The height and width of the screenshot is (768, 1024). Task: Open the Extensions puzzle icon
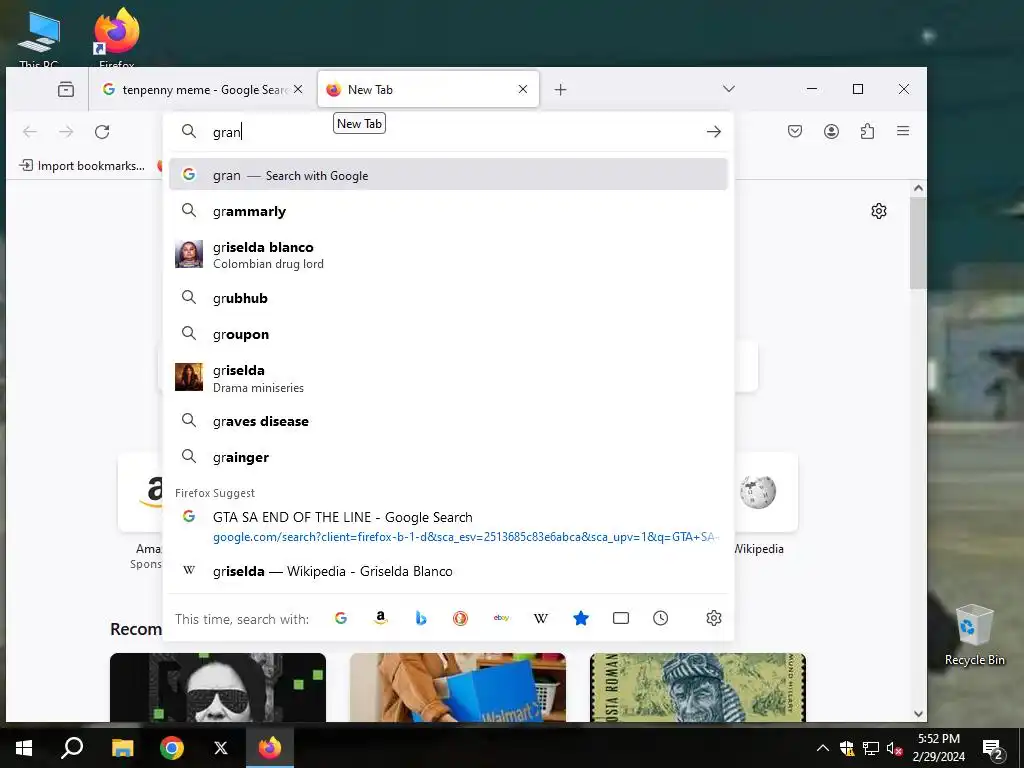coord(867,131)
